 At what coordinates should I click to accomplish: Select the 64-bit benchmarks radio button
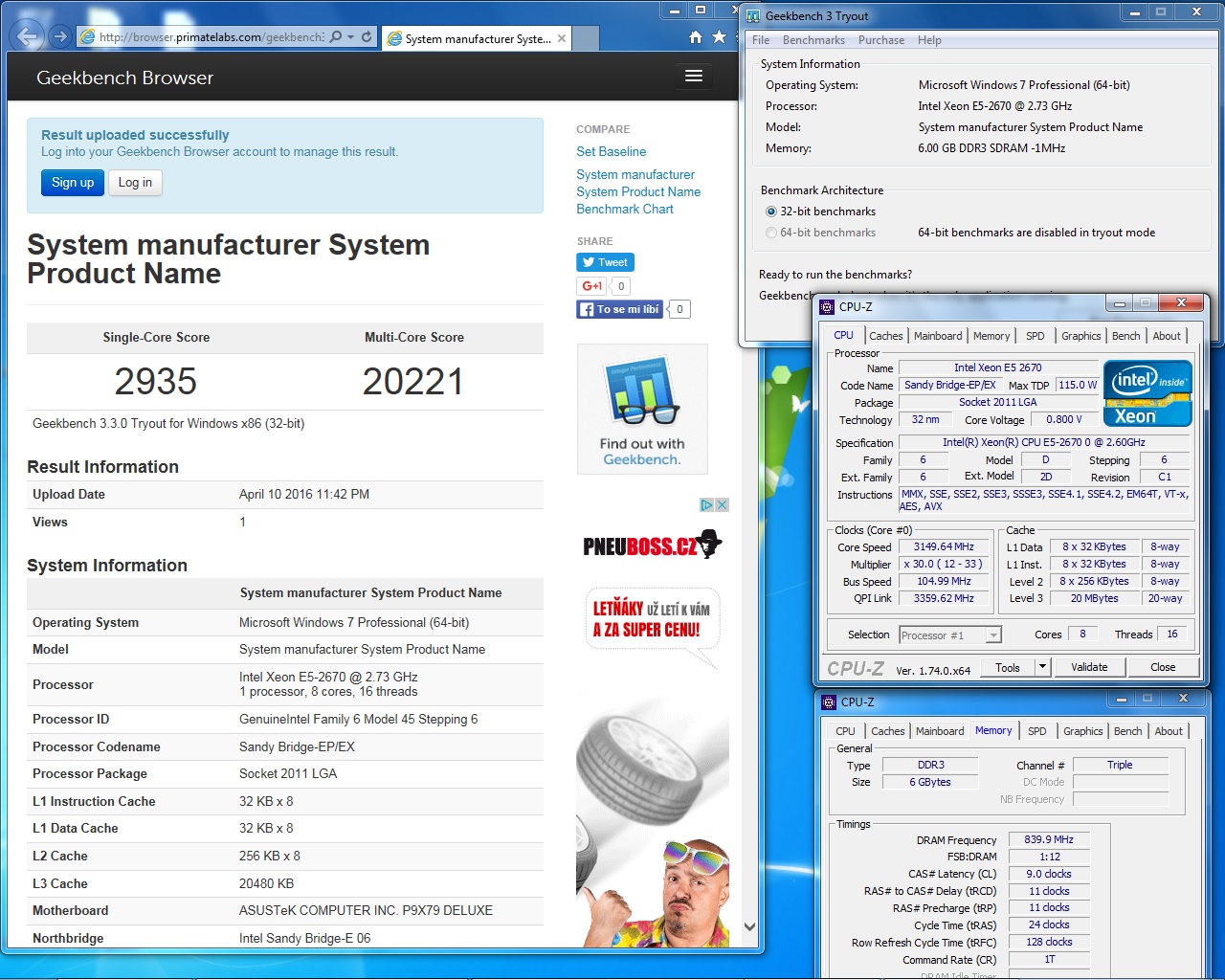pyautogui.click(x=771, y=233)
